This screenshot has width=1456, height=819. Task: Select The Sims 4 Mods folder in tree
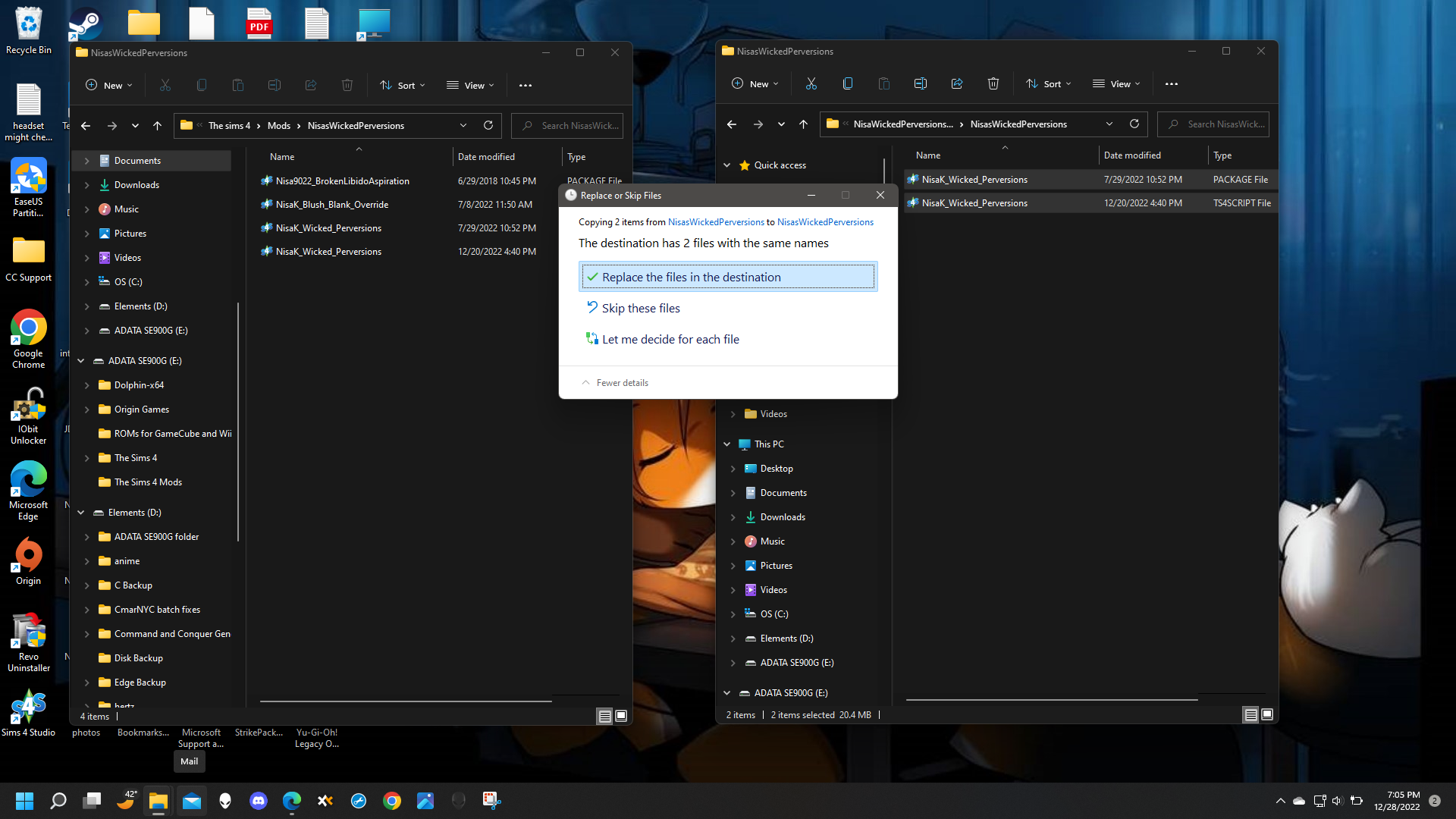pos(148,482)
